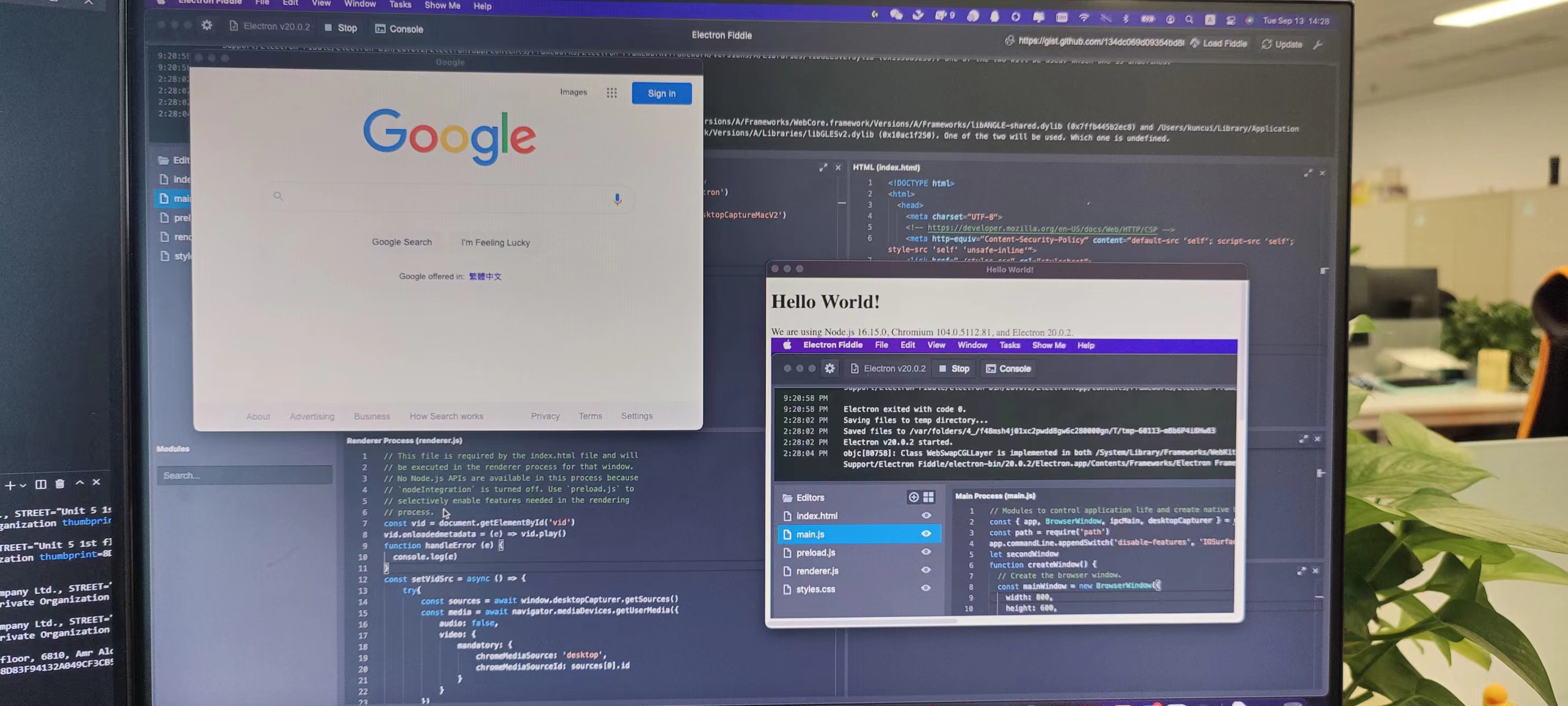The height and width of the screenshot is (706, 1568).
Task: Open the Electron v20.0.2 version selector
Action: [269, 26]
